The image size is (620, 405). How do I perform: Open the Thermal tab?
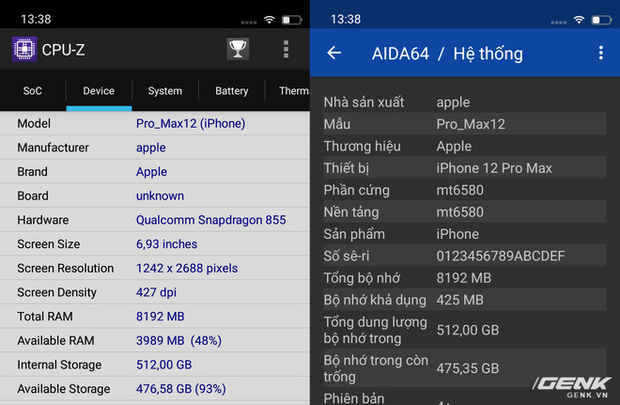pos(293,91)
